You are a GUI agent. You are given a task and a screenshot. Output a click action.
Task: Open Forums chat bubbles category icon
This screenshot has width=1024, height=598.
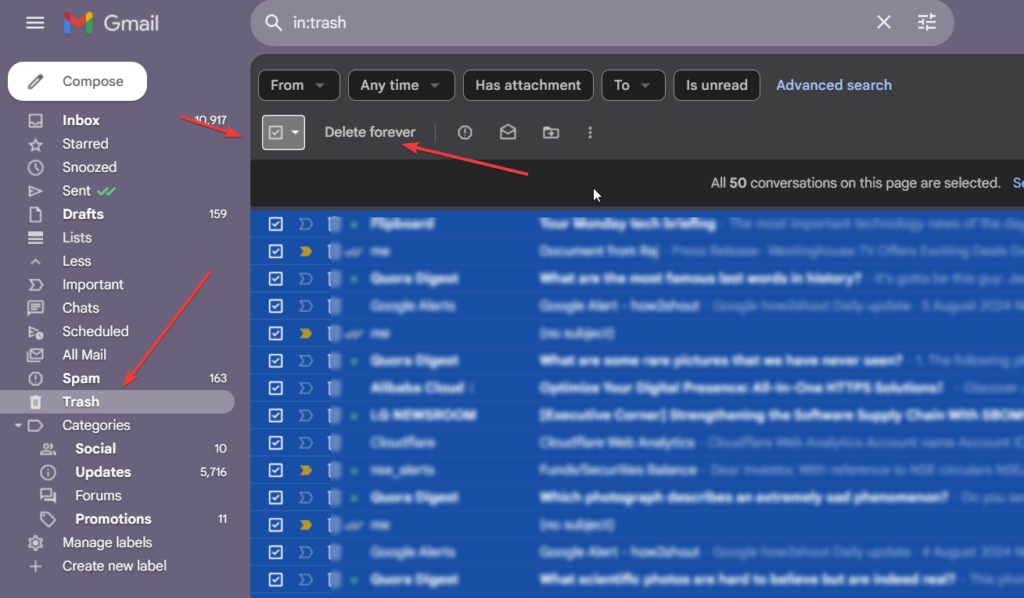(48, 496)
